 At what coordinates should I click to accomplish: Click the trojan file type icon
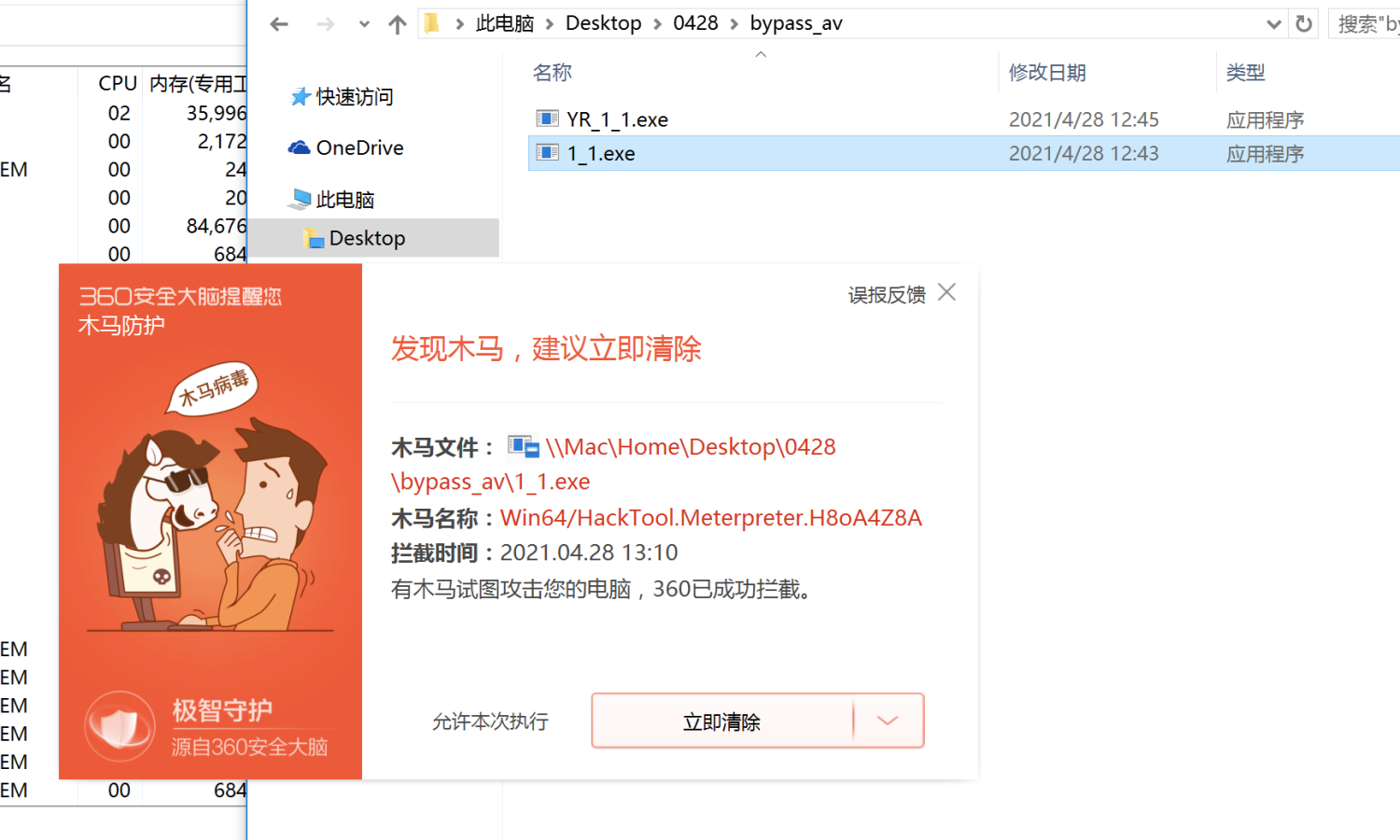(x=524, y=447)
